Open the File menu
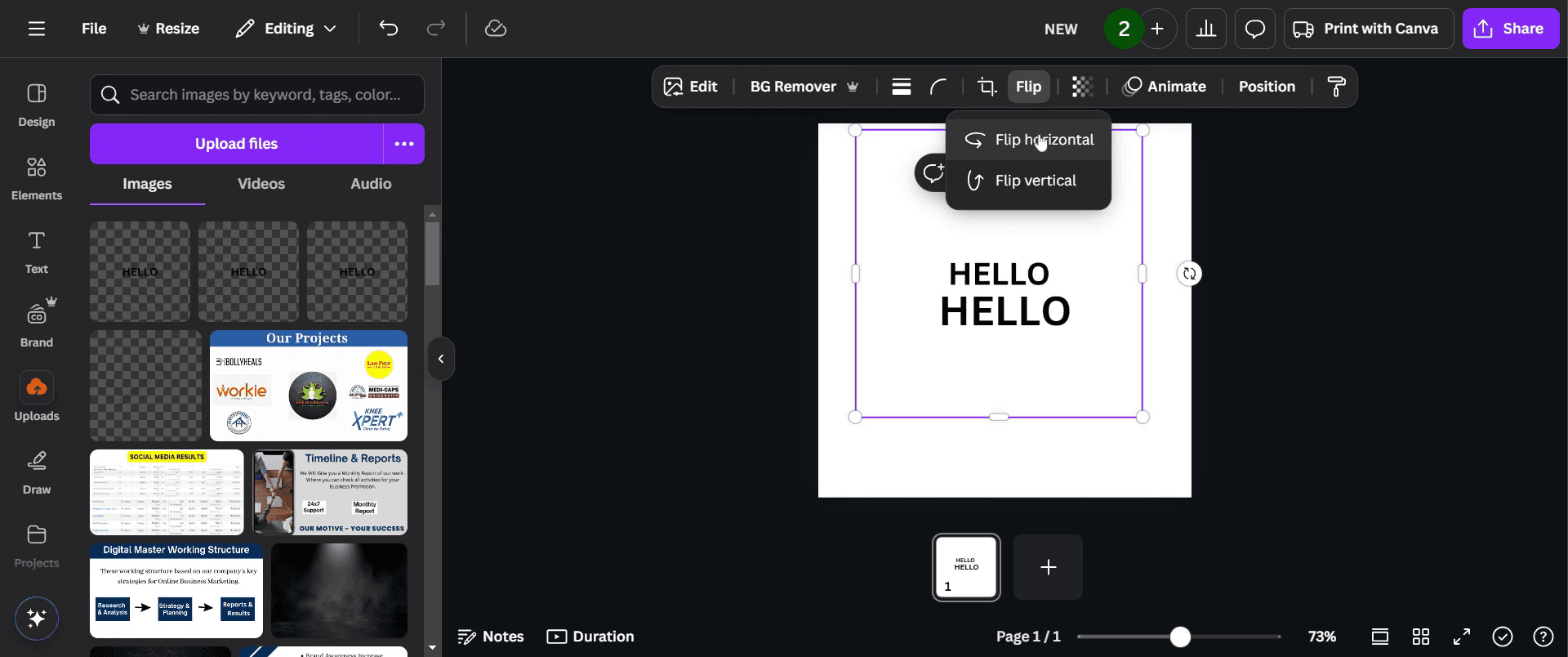1568x657 pixels. coord(94,29)
